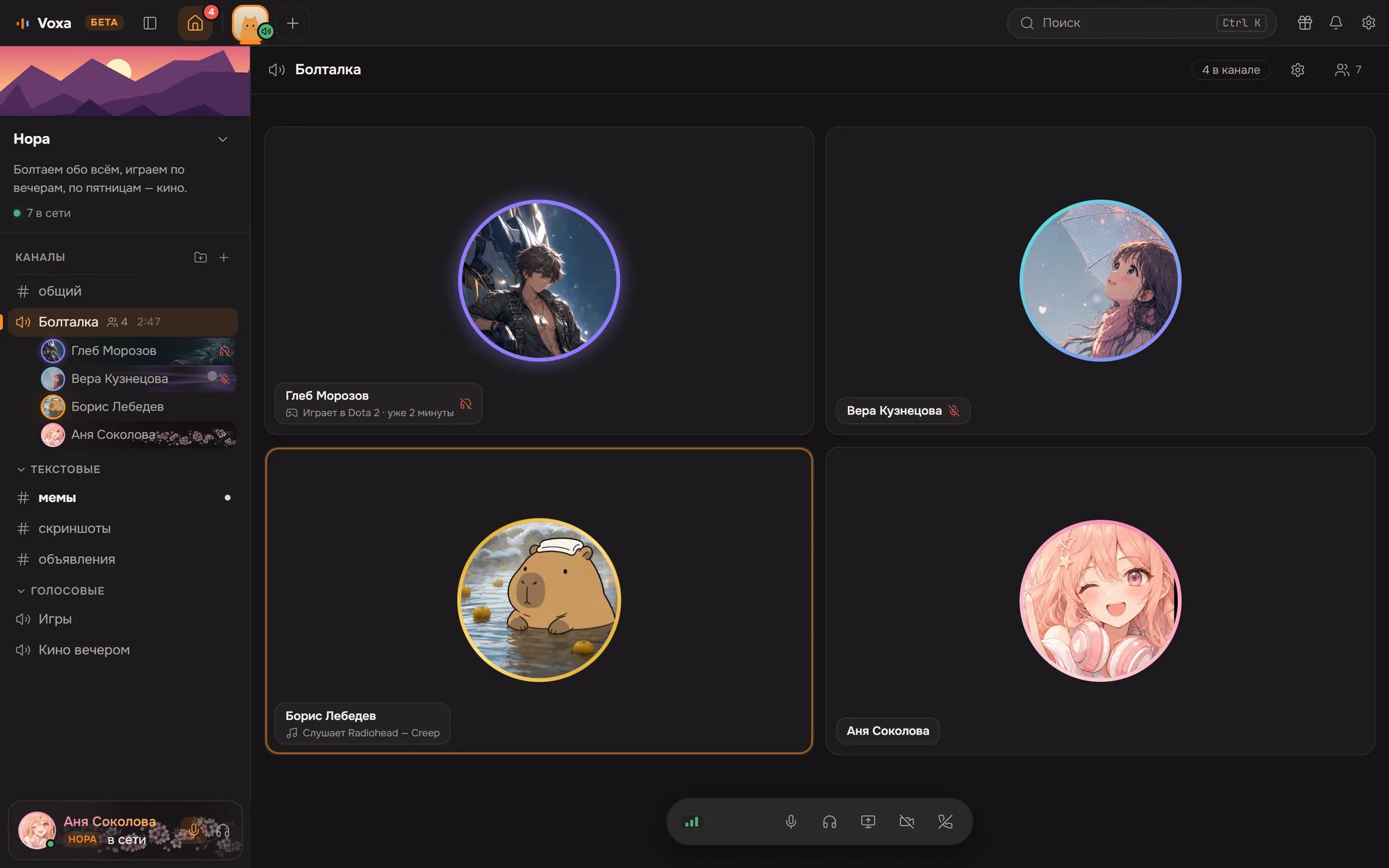The image size is (1389, 868).
Task: Expand the Нора server dropdown chevron
Action: (x=223, y=139)
